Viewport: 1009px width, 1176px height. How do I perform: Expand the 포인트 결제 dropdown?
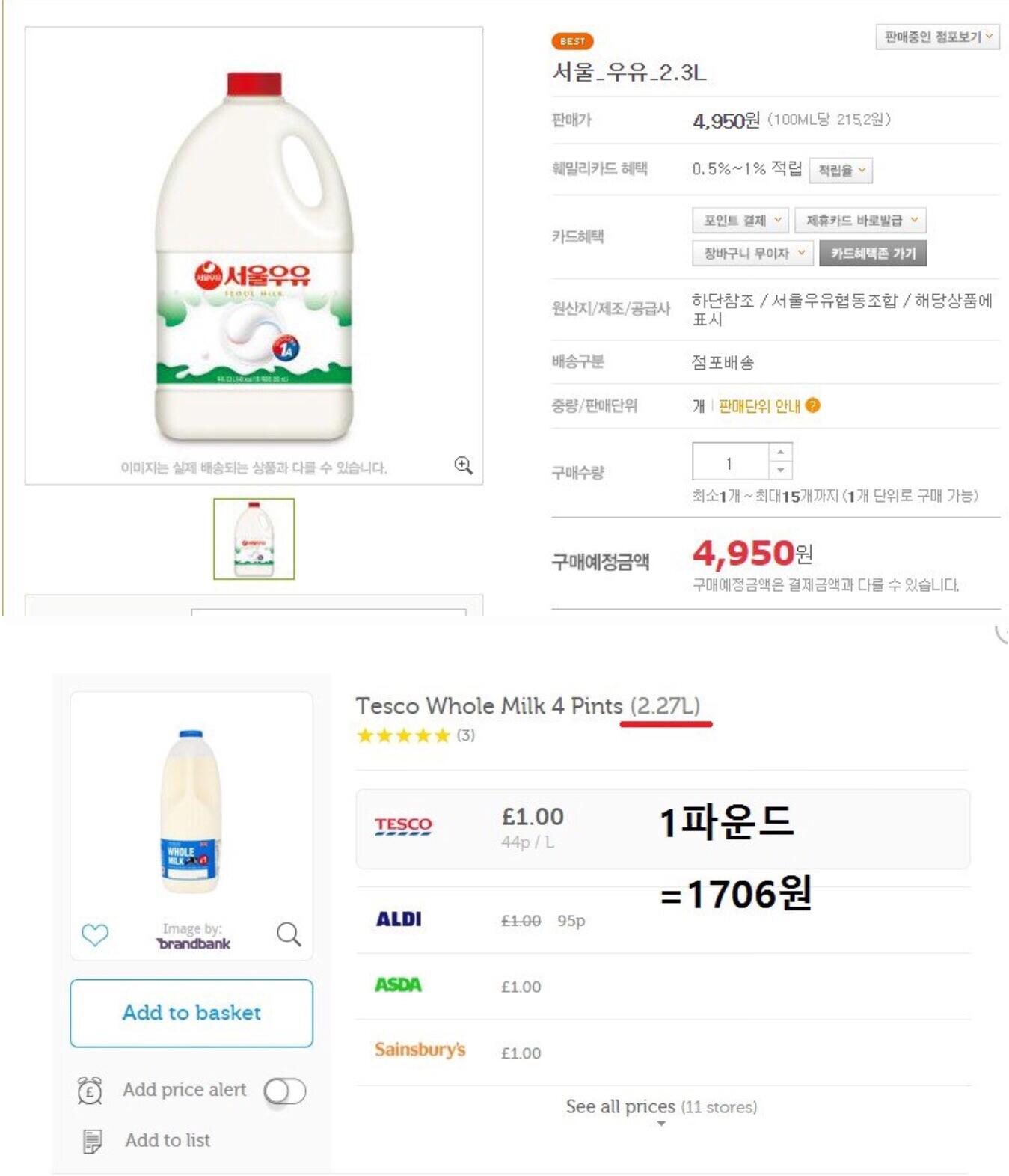740,221
